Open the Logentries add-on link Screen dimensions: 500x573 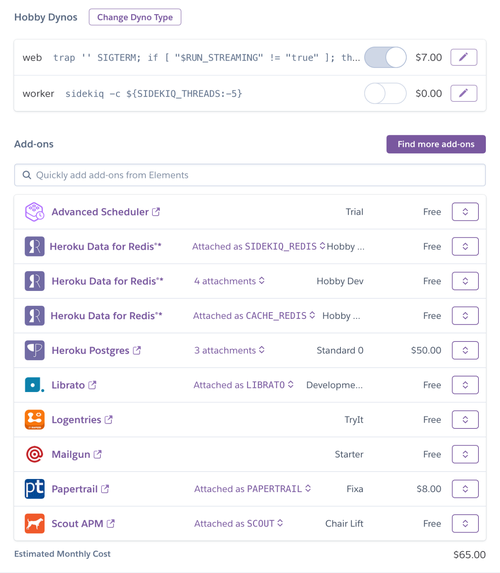pos(76,420)
